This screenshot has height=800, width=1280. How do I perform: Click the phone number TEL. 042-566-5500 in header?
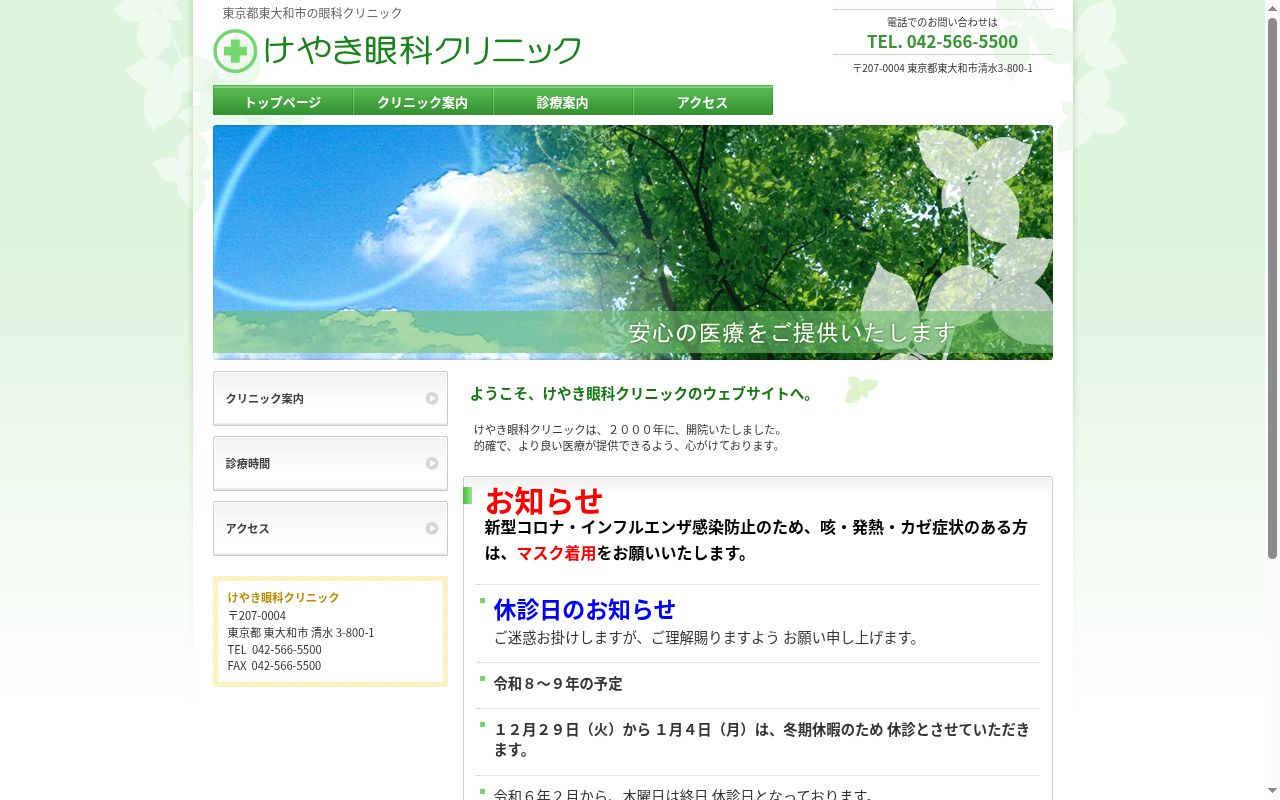pos(942,41)
